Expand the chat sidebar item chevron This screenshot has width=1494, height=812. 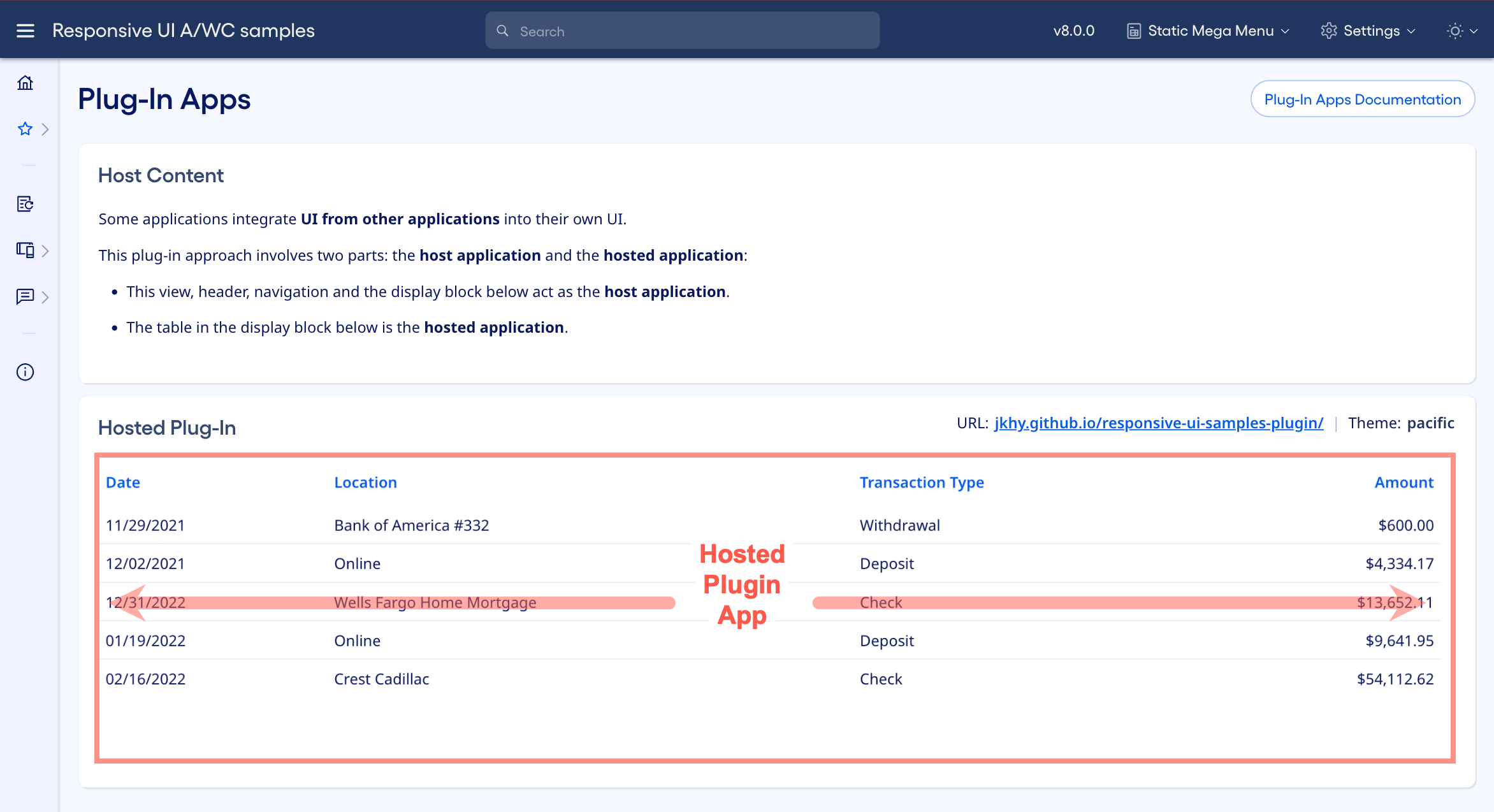(x=45, y=297)
